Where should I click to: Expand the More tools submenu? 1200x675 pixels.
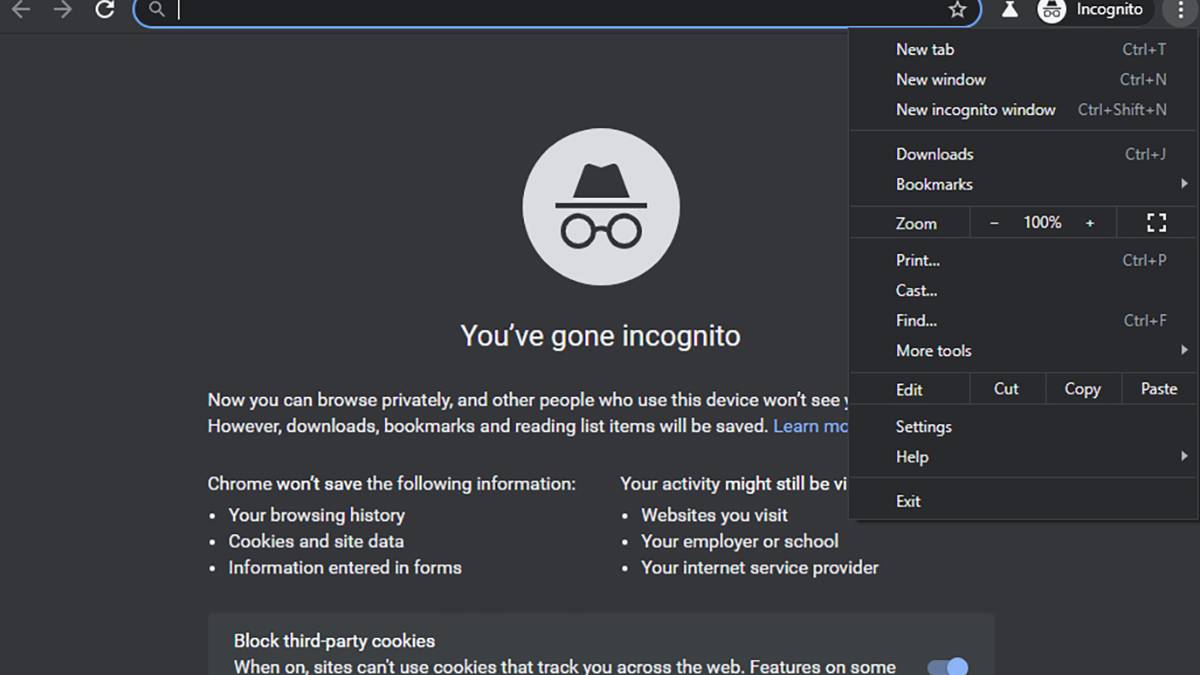1024,351
